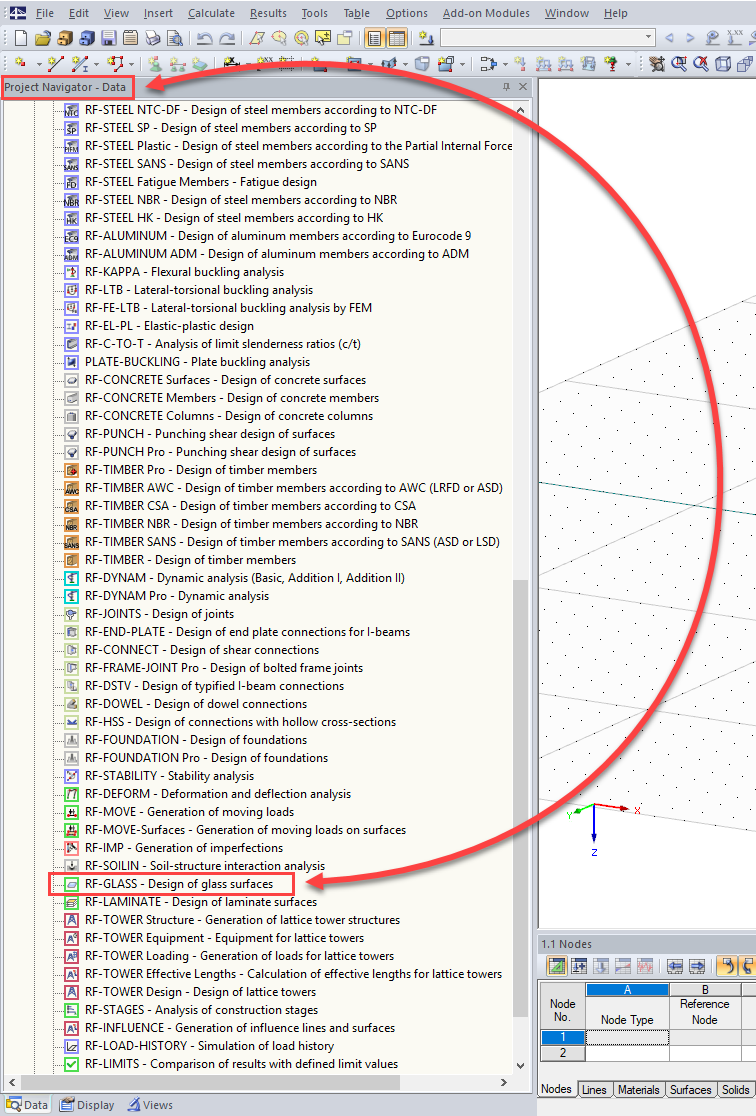Image resolution: width=756 pixels, height=1116 pixels.
Task: Click column A header in Nodes table
Action: pos(627,989)
